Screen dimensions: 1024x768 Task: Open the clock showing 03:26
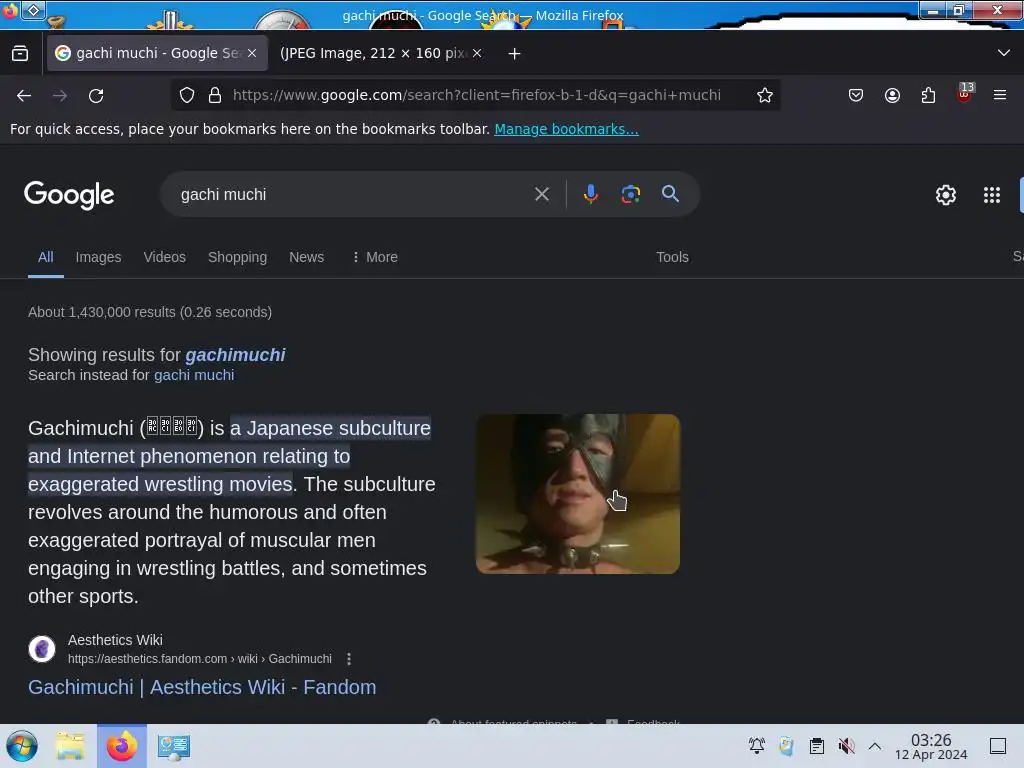pyautogui.click(x=931, y=746)
